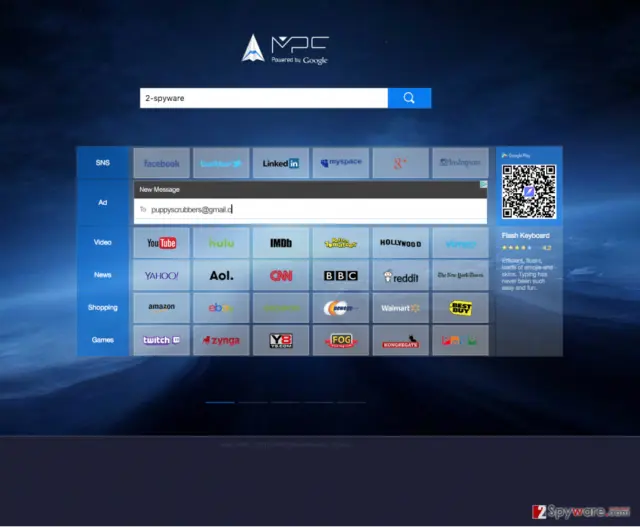Open the Myspace tile

click(341, 163)
